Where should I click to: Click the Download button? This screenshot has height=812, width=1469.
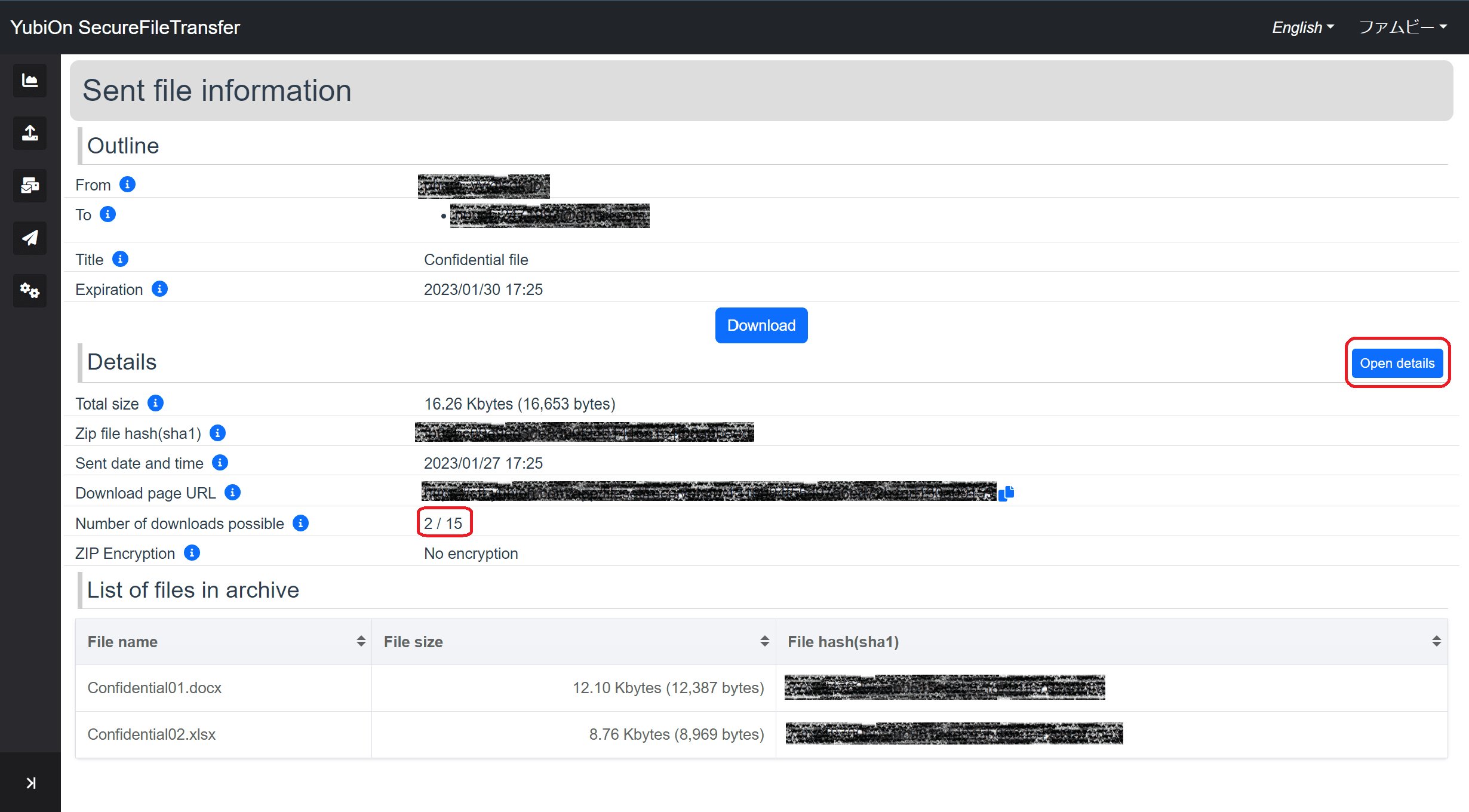pos(761,325)
